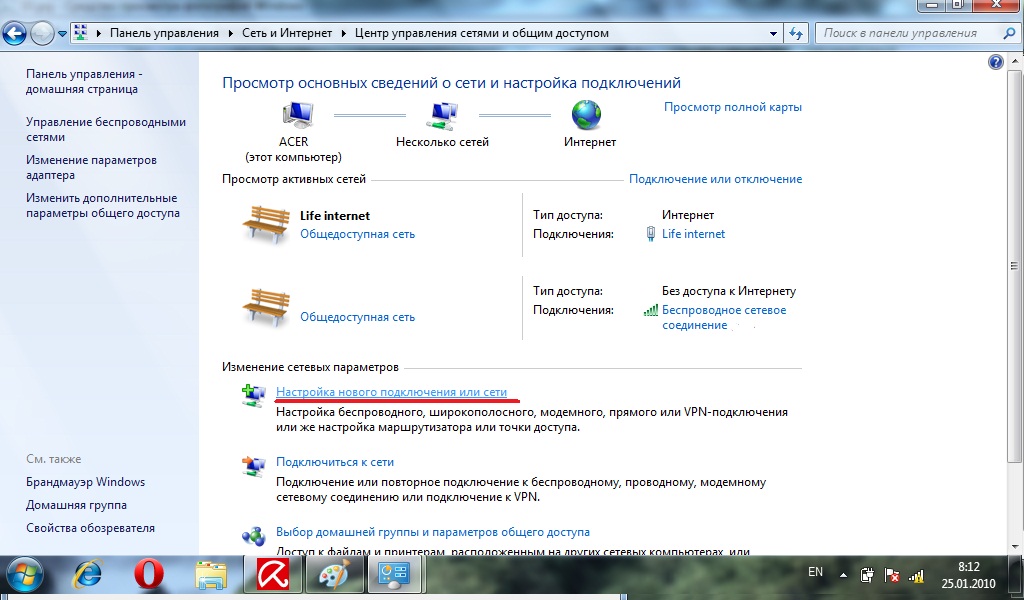Open 'Выбор домашней группы и параметров общего доступа'
Screen dimensions: 1024x600
coord(432,532)
